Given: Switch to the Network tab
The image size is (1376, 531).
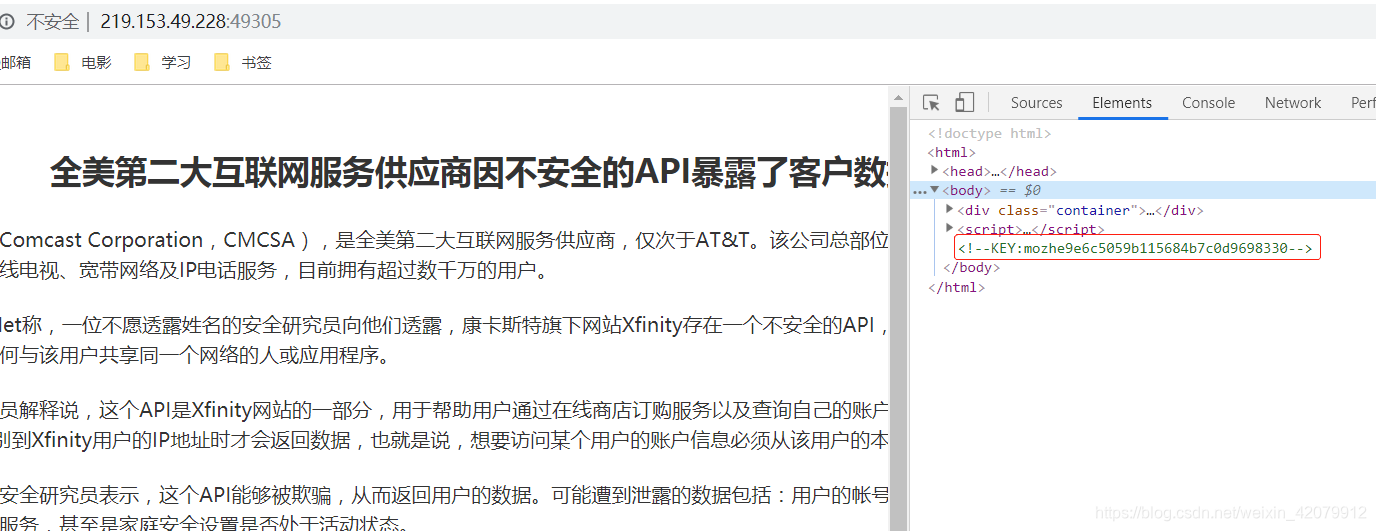Looking at the screenshot, I should 1293,103.
